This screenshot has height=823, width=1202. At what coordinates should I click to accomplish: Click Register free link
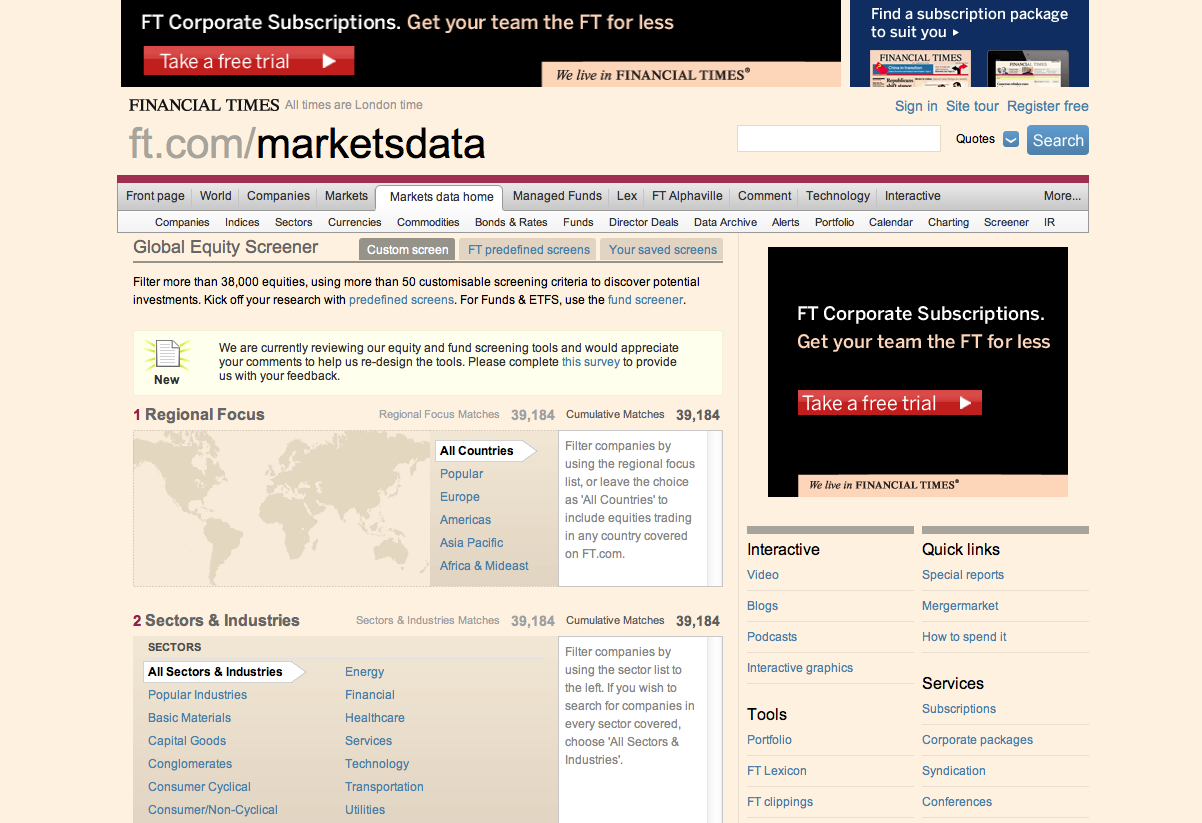click(1048, 106)
